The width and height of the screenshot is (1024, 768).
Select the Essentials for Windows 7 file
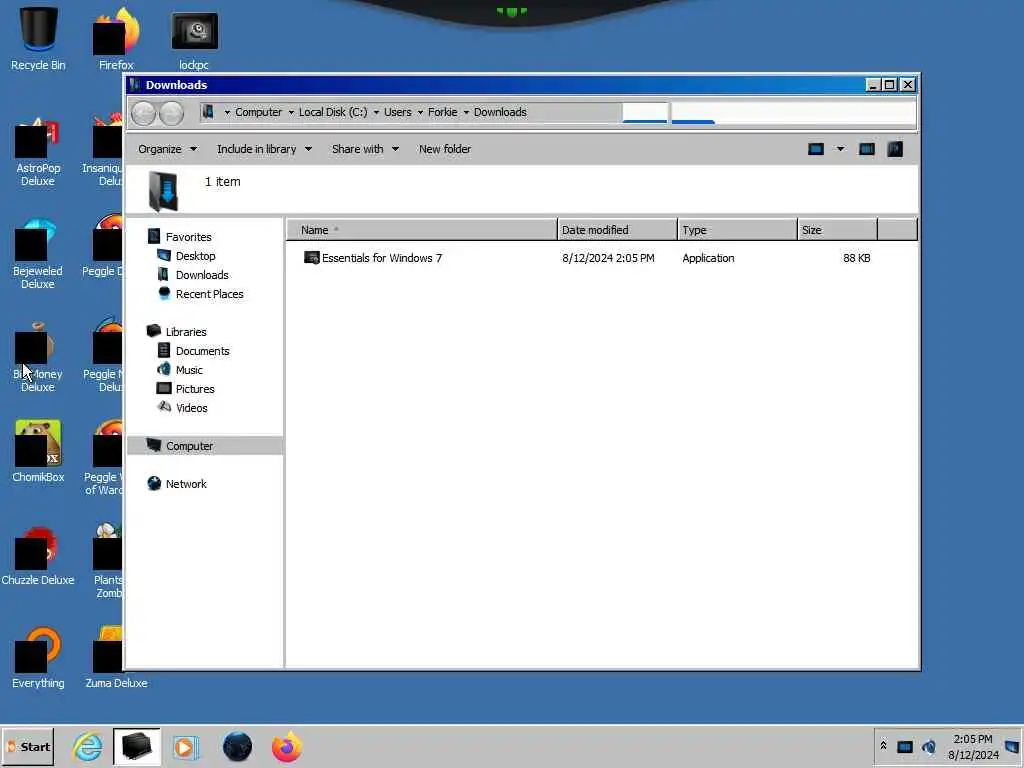(381, 258)
